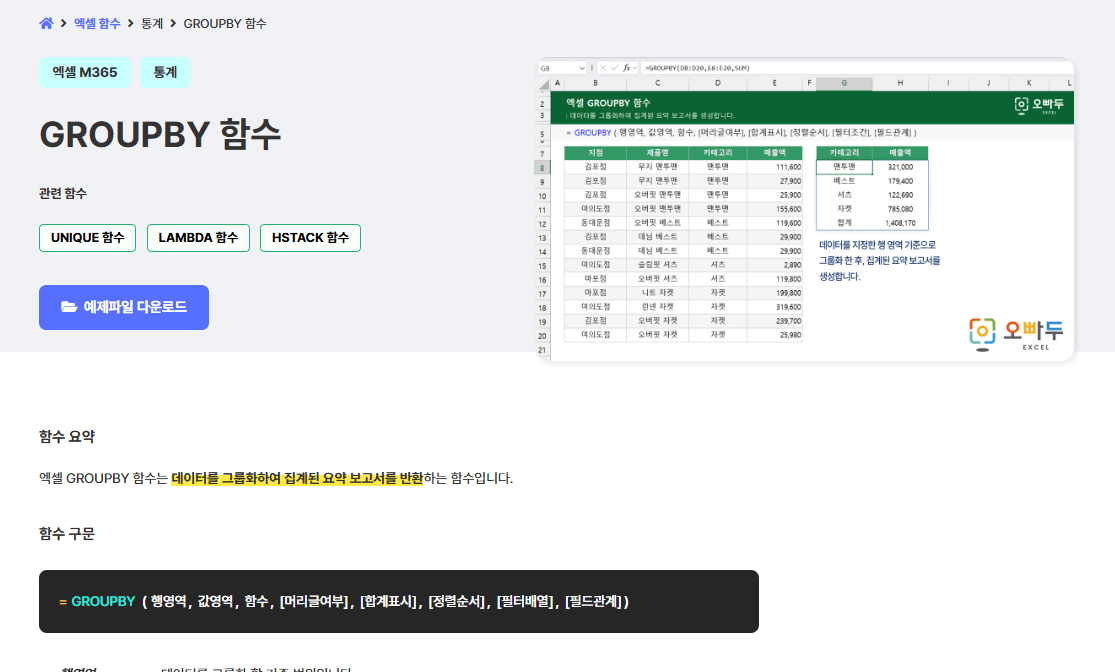The height and width of the screenshot is (672, 1115).
Task: Click the 함수 요약 heading
Action: [x=67, y=437]
